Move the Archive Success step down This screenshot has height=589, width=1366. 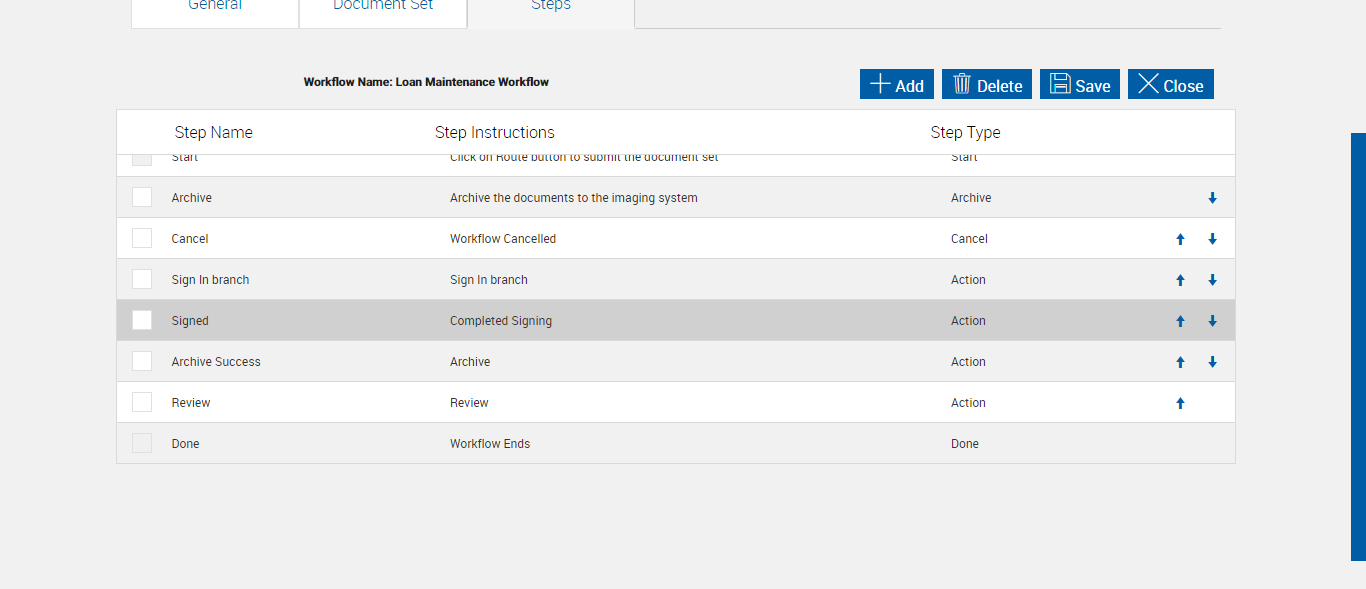pos(1212,362)
